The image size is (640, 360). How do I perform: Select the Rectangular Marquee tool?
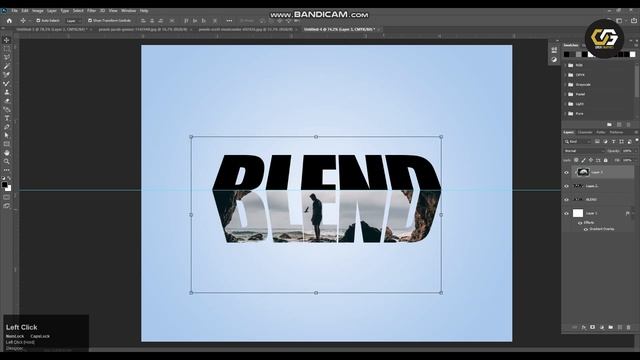tap(7, 49)
